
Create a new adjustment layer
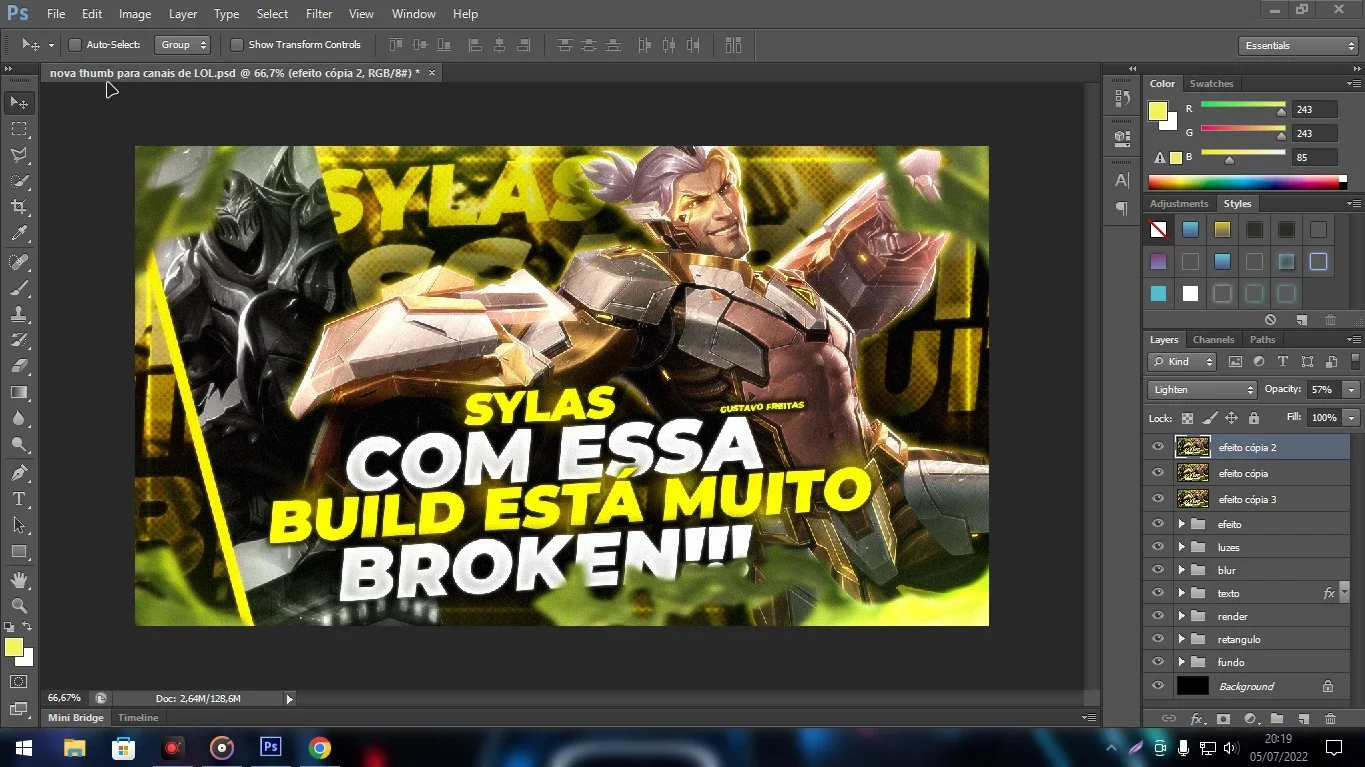(x=1250, y=719)
